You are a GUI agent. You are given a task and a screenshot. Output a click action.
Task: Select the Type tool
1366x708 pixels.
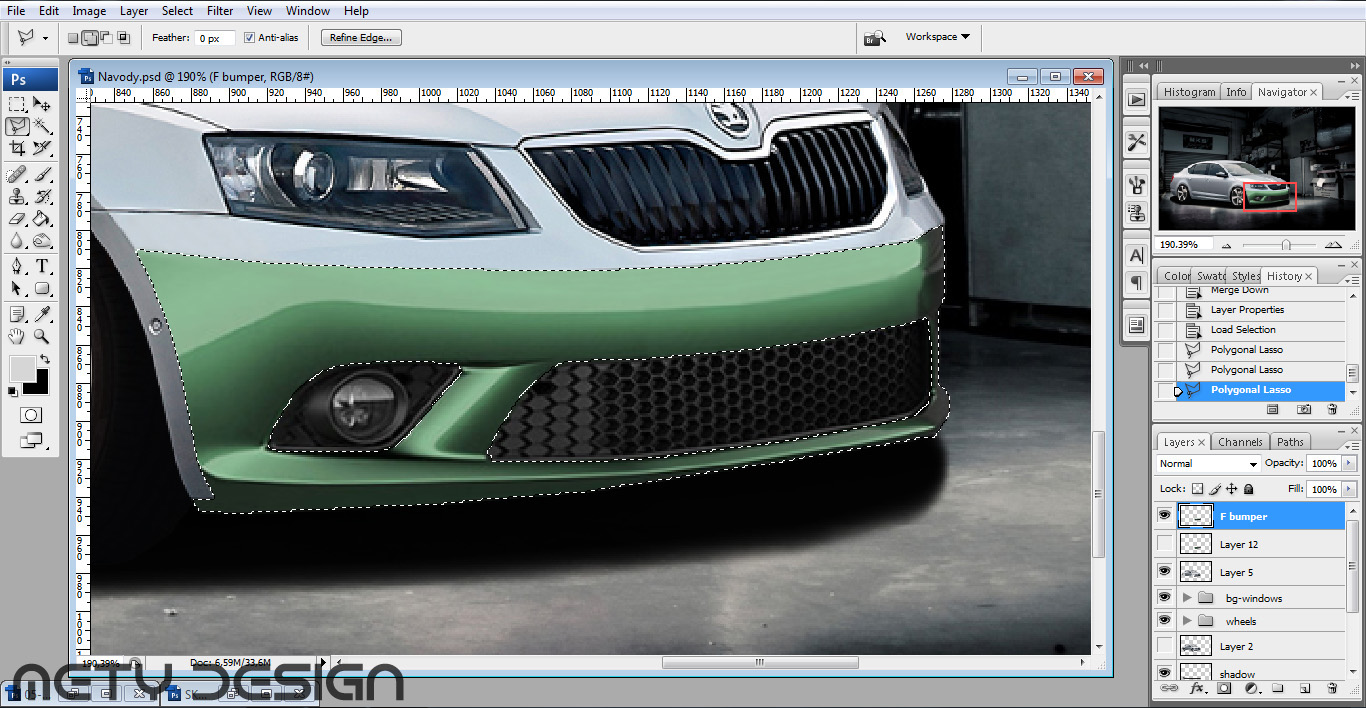(42, 267)
